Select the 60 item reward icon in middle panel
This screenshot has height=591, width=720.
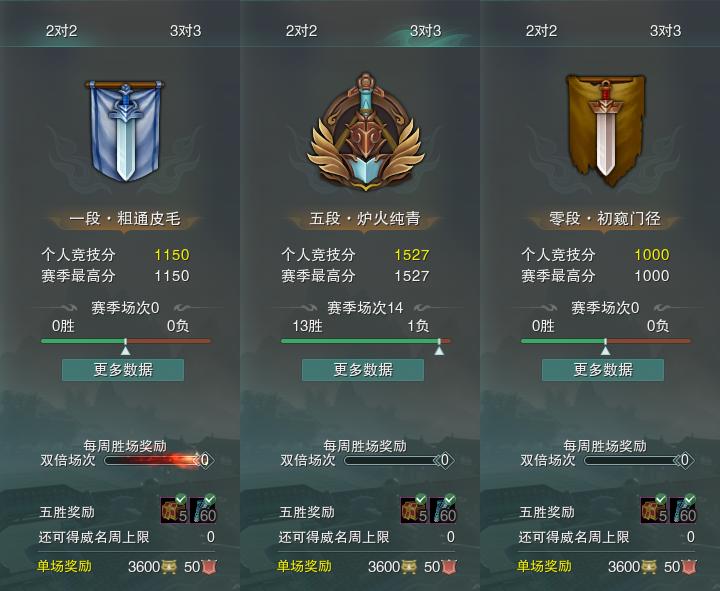(444, 509)
